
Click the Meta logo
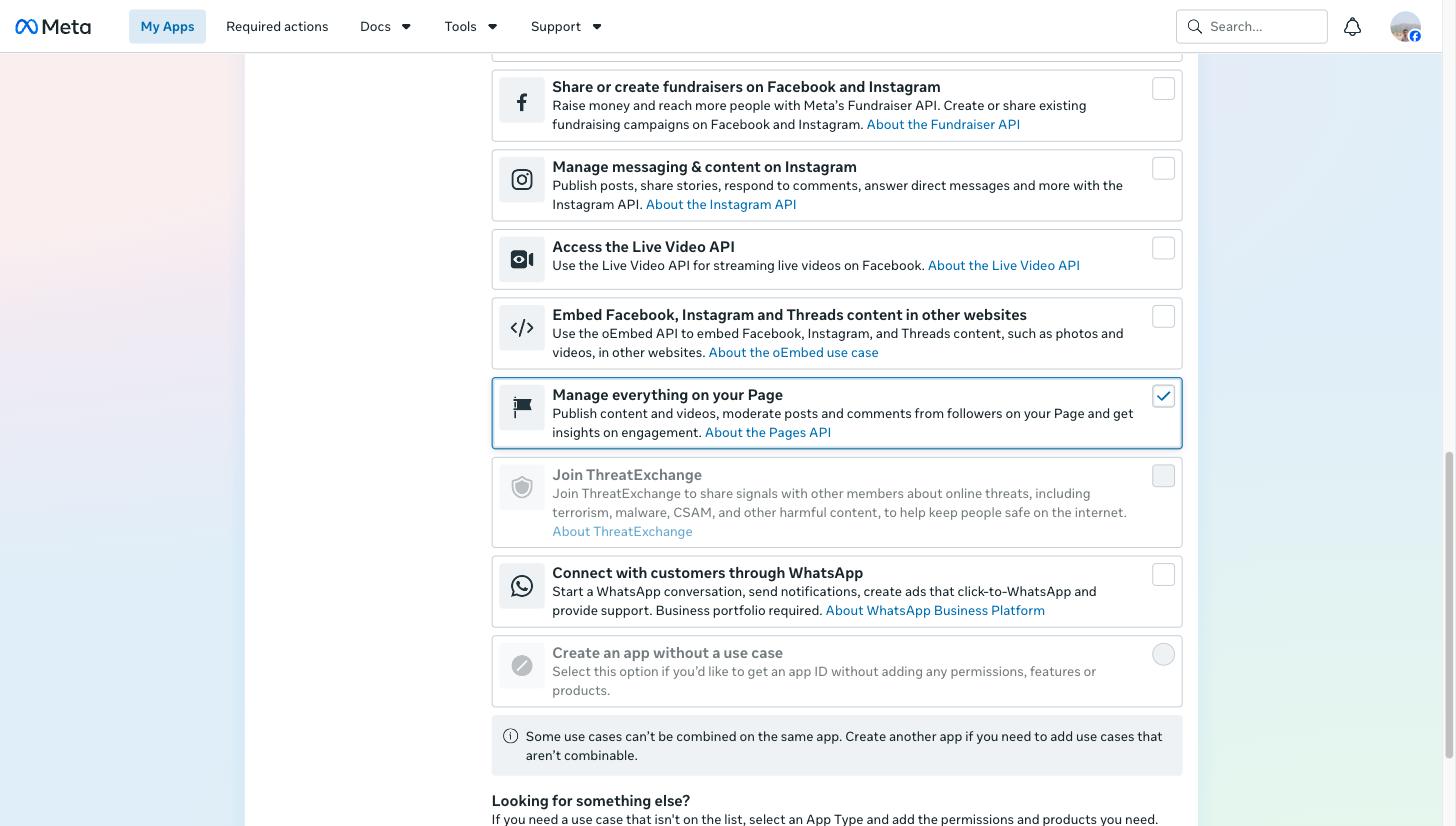tap(53, 27)
